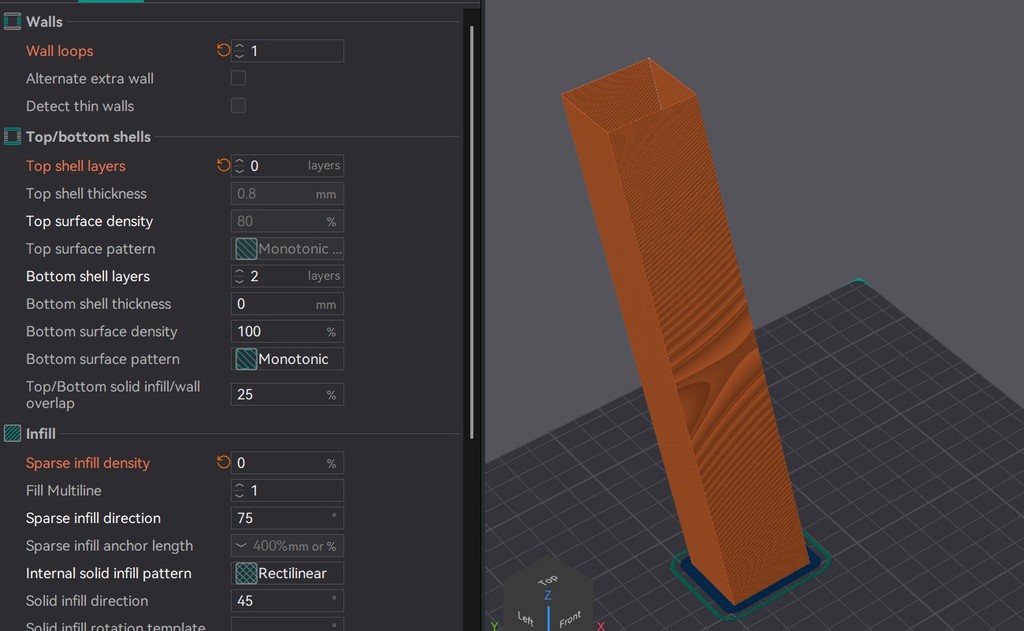Click the Bottom surface density field
The image size is (1024, 631).
[x=278, y=331]
